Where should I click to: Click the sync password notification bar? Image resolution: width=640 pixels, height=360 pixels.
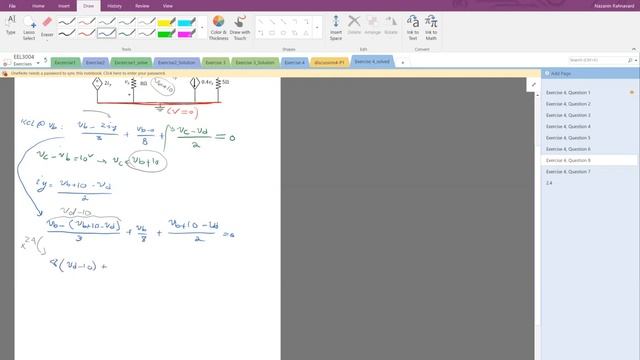[x=270, y=73]
